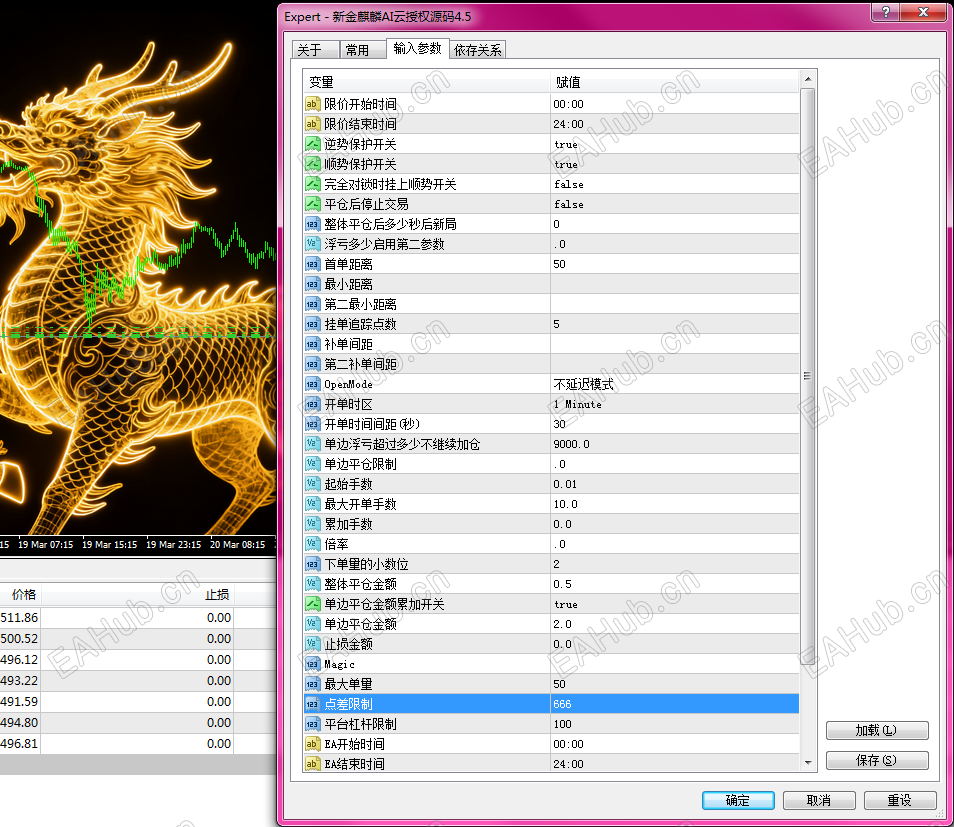Click the scrollbar down arrow of parameter list
This screenshot has width=954, height=827.
pos(808,762)
